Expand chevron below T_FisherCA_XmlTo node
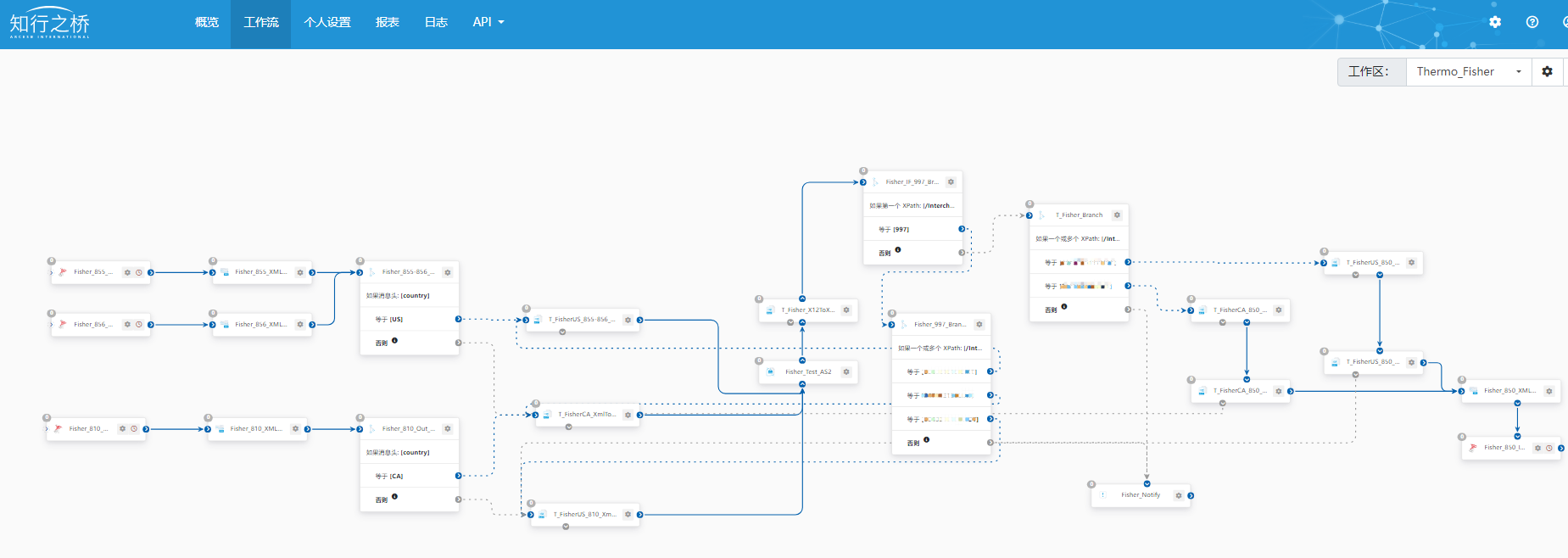This screenshot has height=558, width=1568. 568,427
